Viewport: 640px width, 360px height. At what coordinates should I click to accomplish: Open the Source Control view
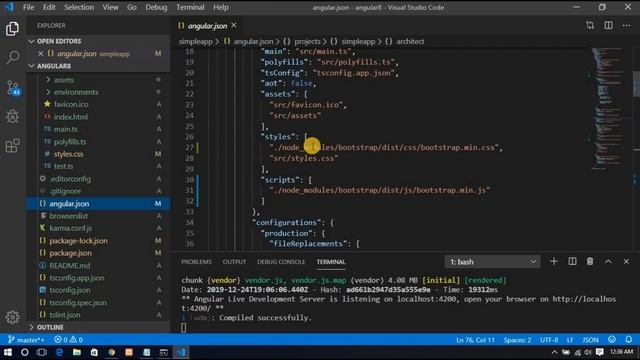[x=12, y=87]
